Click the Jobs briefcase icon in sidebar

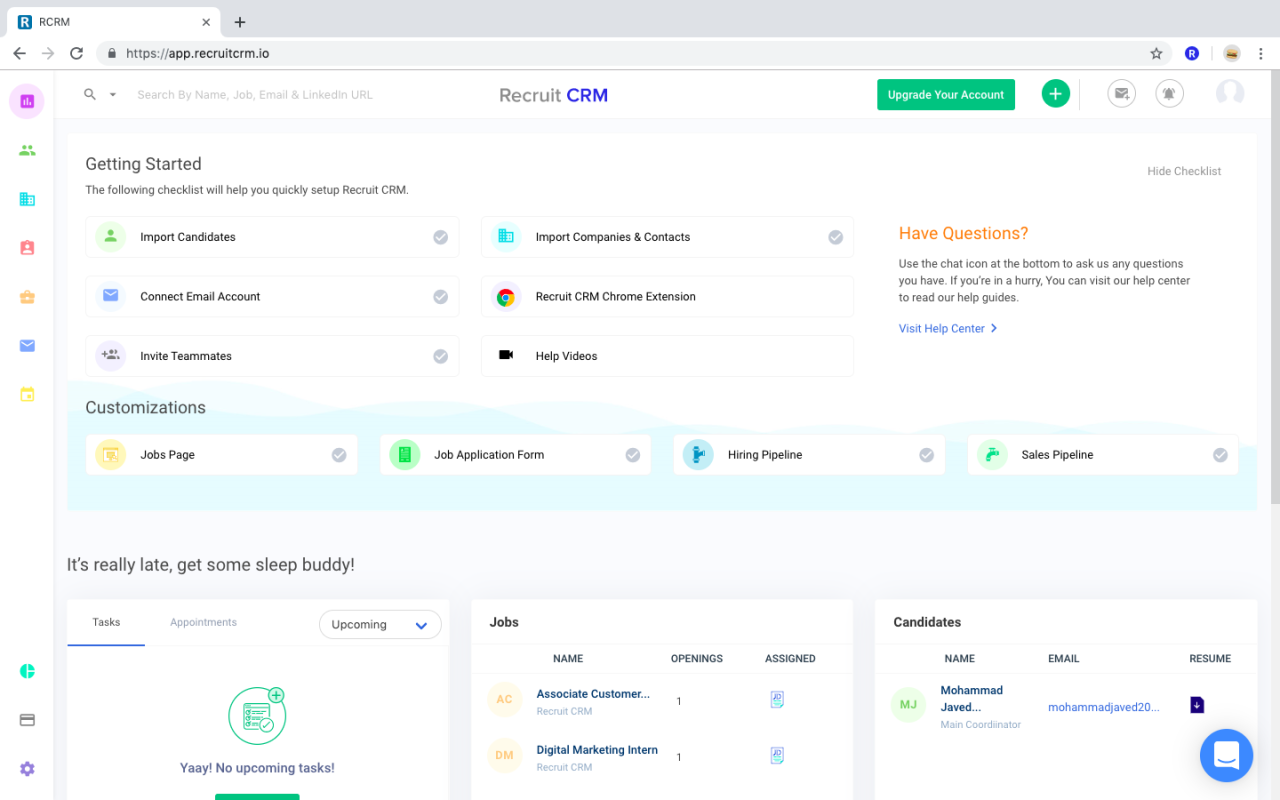(x=26, y=296)
